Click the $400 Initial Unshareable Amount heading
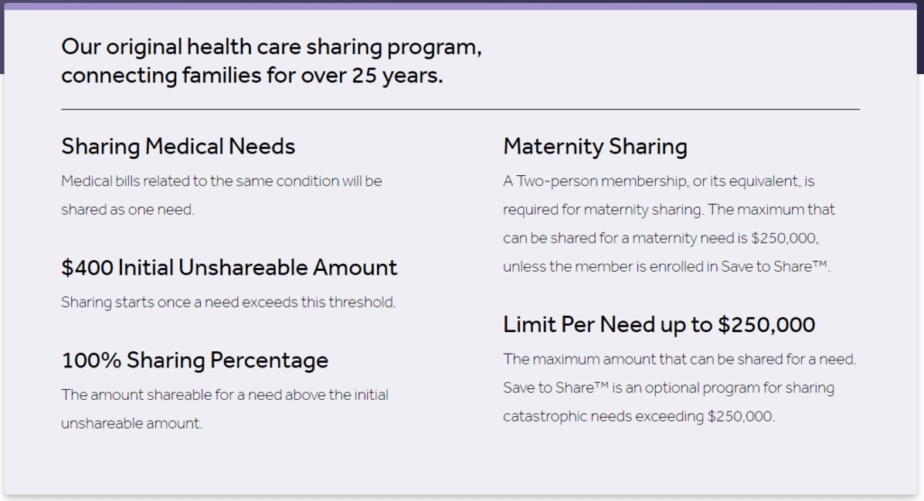The width and height of the screenshot is (924, 501). pos(229,268)
